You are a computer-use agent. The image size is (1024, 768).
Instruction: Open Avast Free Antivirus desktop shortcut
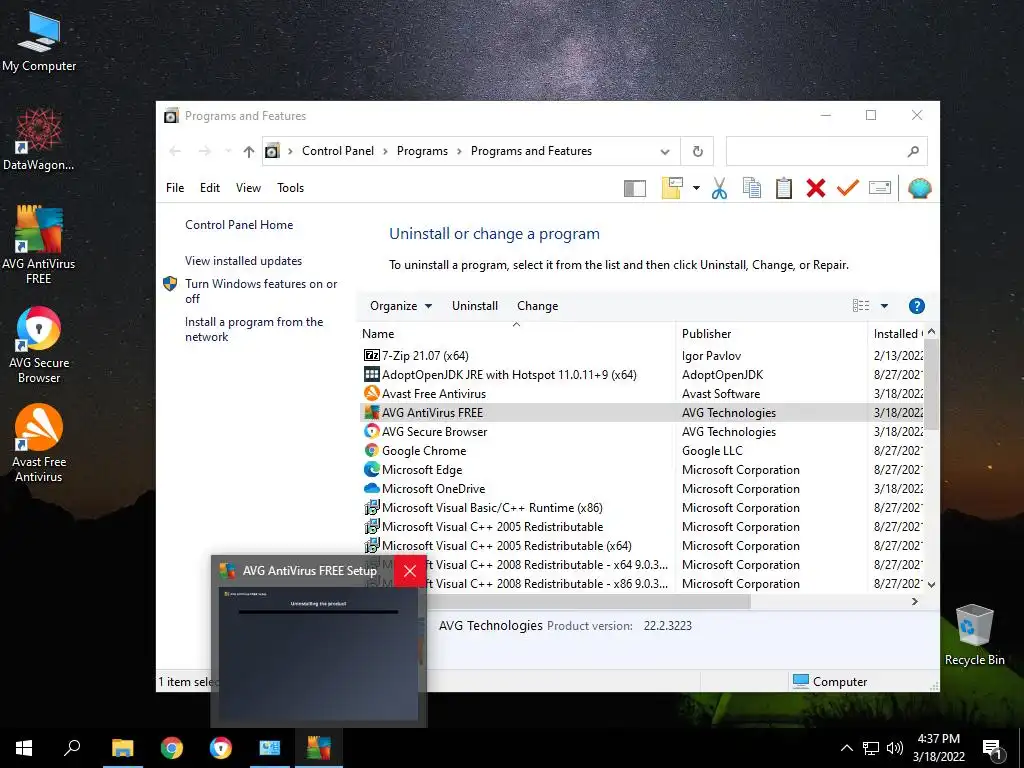point(39,443)
